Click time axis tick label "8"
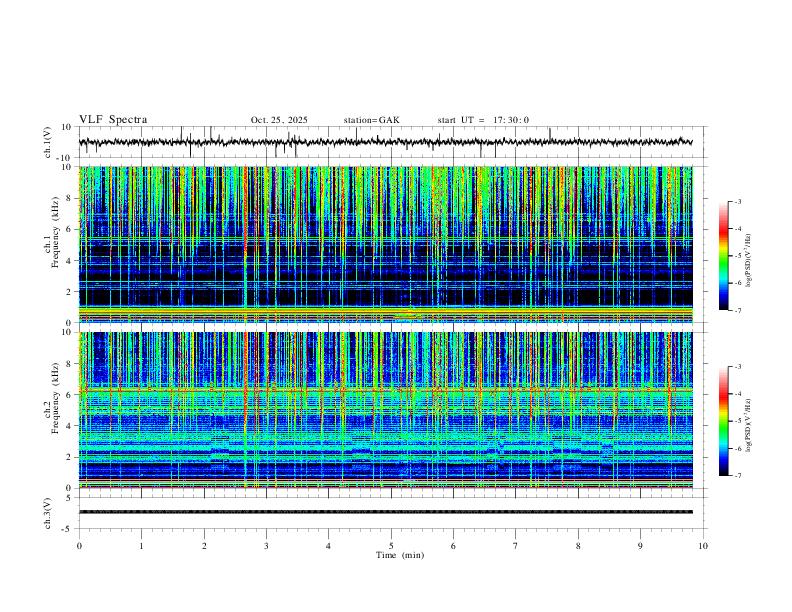Image resolution: width=792 pixels, height=612 pixels. pyautogui.click(x=578, y=546)
